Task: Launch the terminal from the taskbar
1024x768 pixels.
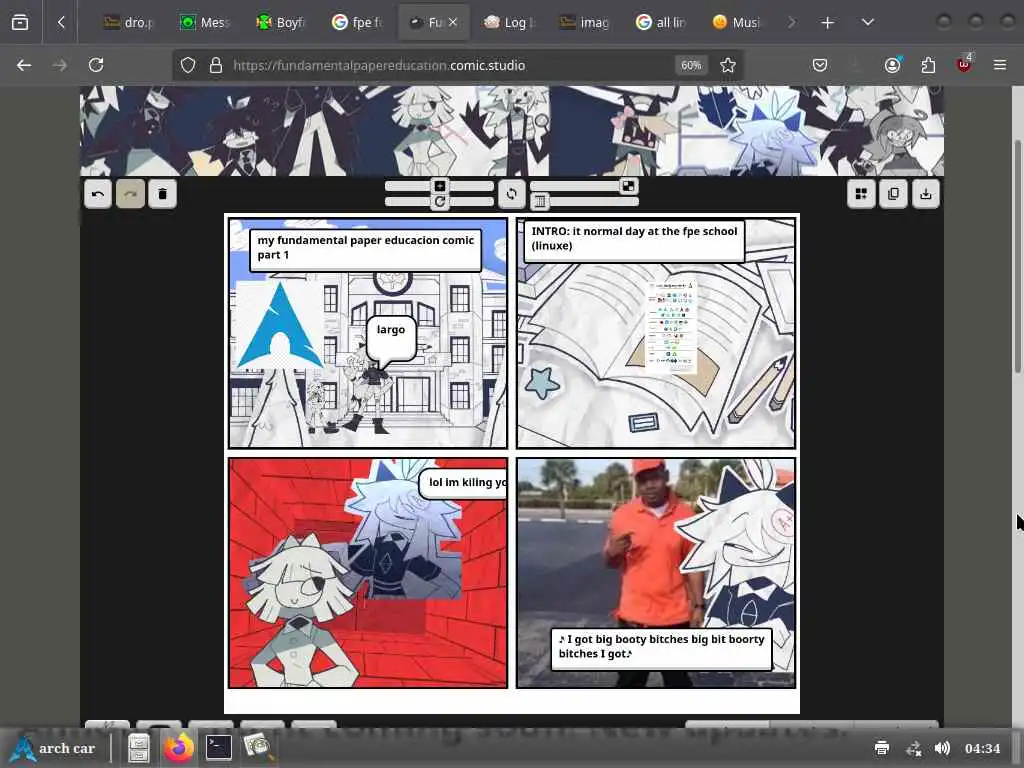Action: (218, 748)
